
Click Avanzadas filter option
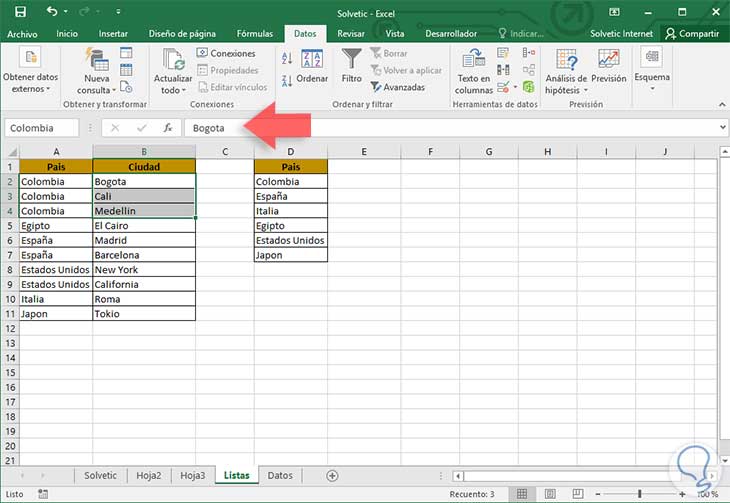click(x=399, y=87)
